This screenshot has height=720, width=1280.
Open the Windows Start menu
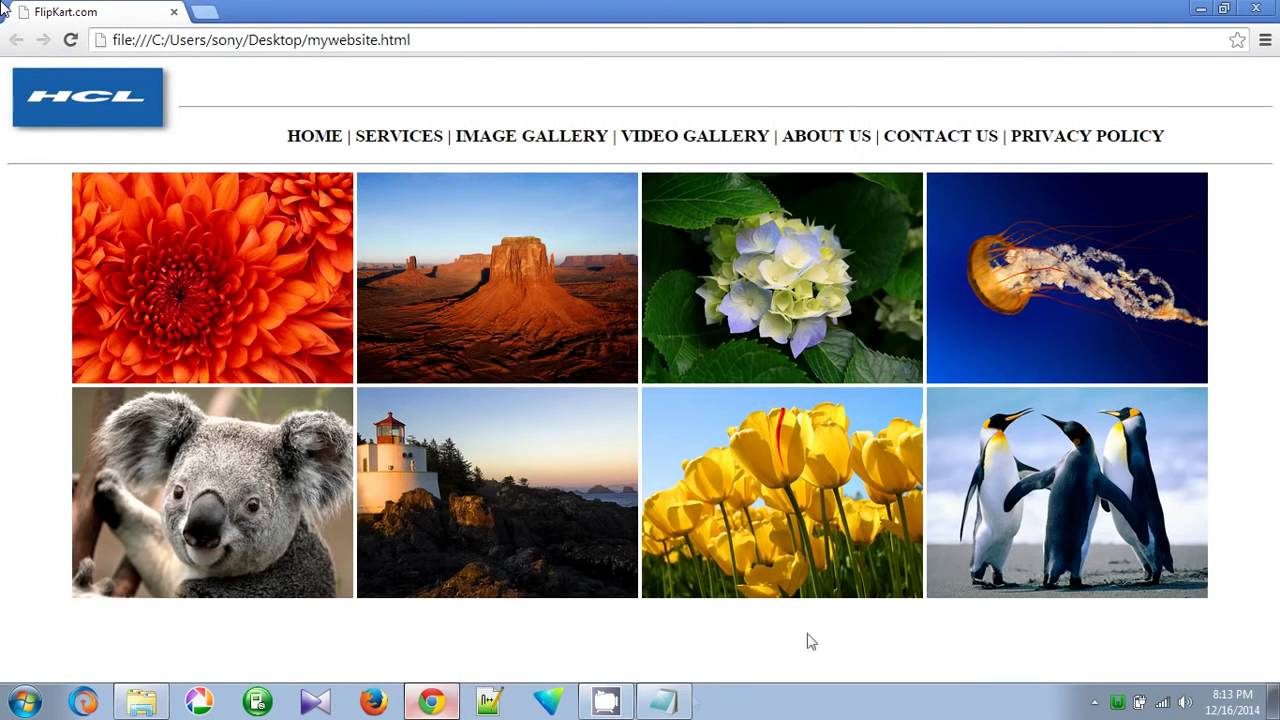tap(24, 701)
